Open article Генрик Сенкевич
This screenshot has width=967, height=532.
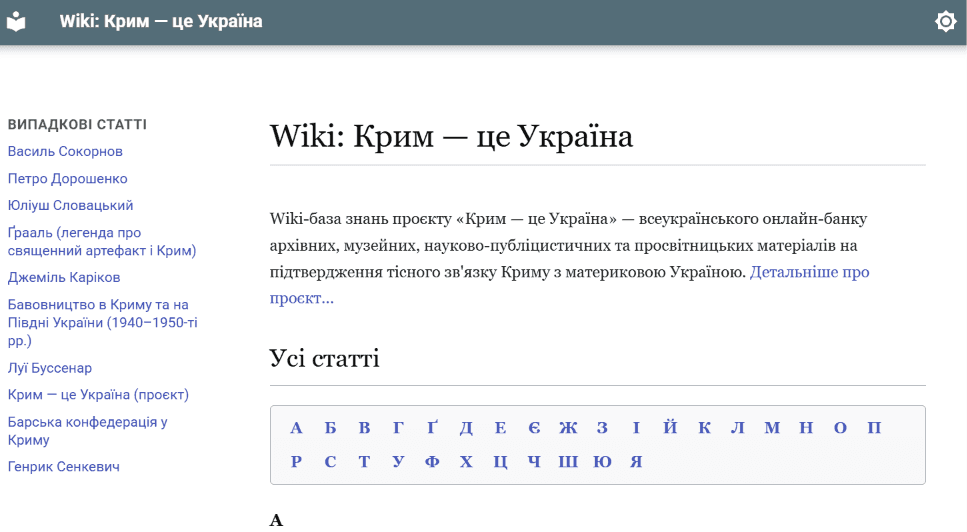point(64,467)
